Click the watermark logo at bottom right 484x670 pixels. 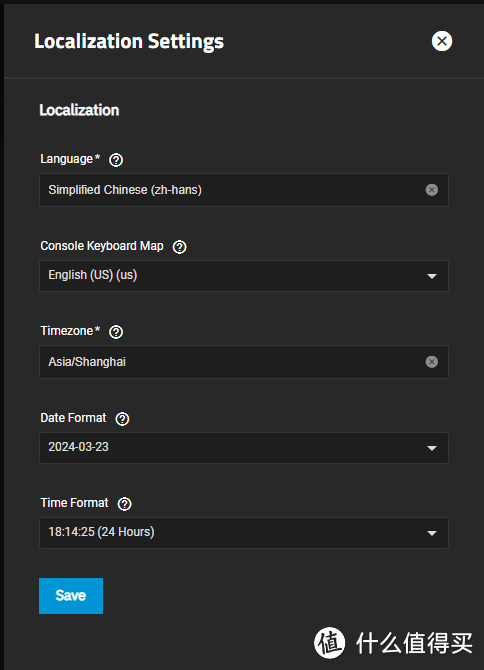pyautogui.click(x=393, y=642)
